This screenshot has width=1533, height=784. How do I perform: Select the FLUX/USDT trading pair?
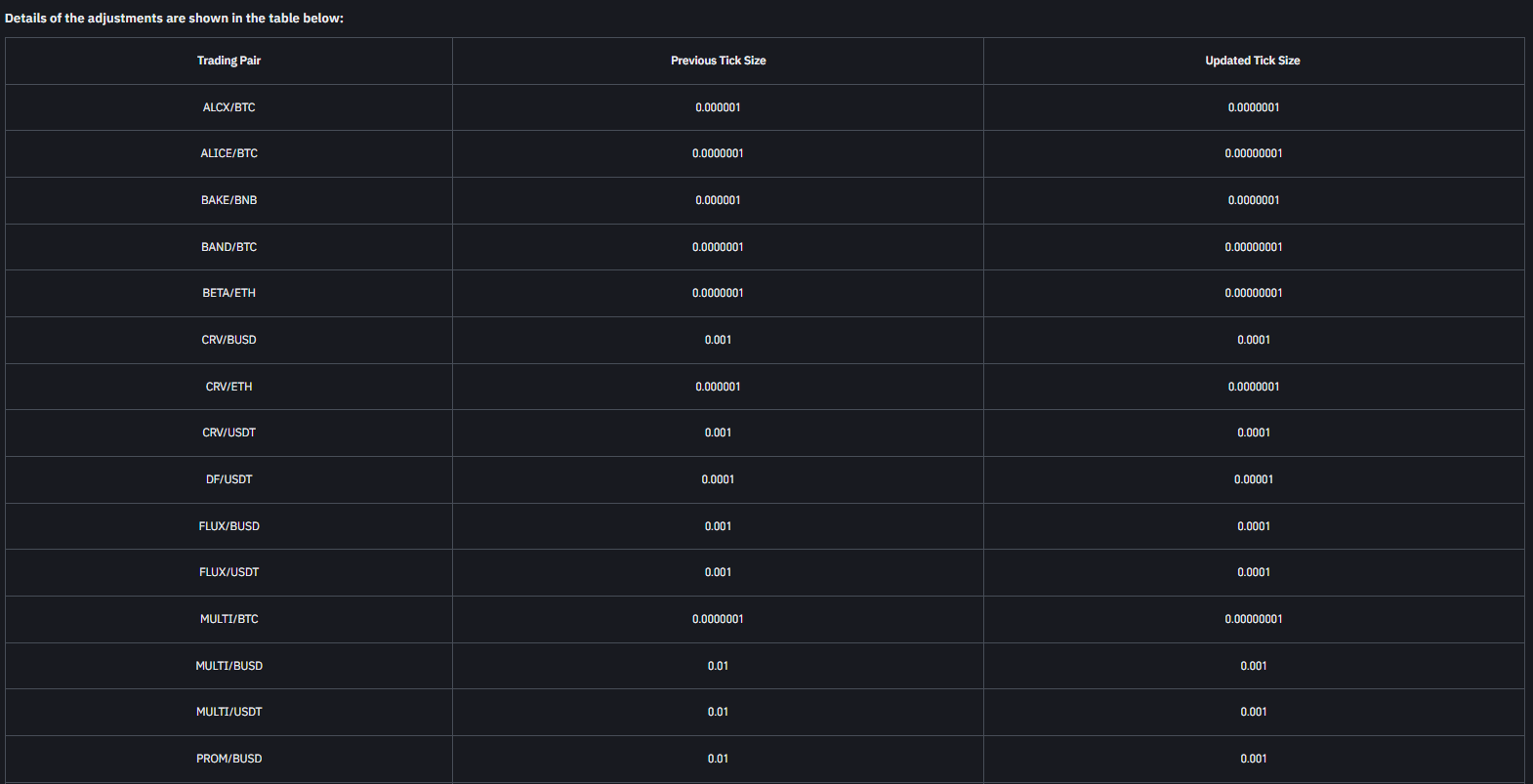pos(228,572)
